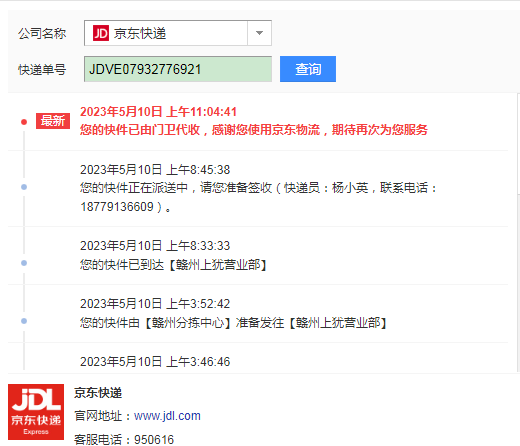Image resolution: width=520 pixels, height=446 pixels.
Task: Click the blue 查询 button
Action: [x=308, y=69]
